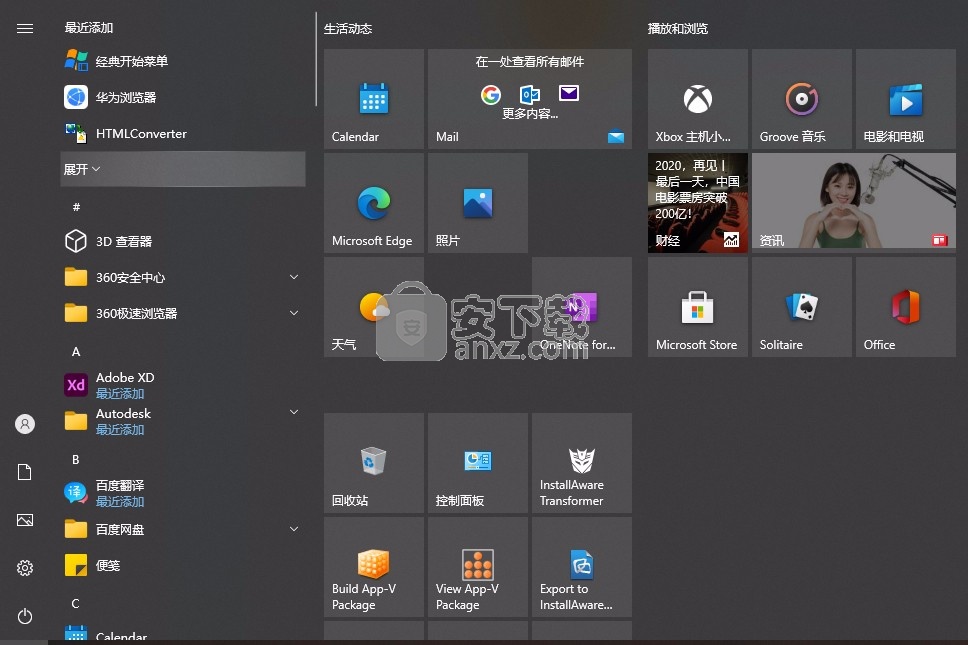Open 3D 查看器 app
This screenshot has width=968, height=645.
pos(183,241)
